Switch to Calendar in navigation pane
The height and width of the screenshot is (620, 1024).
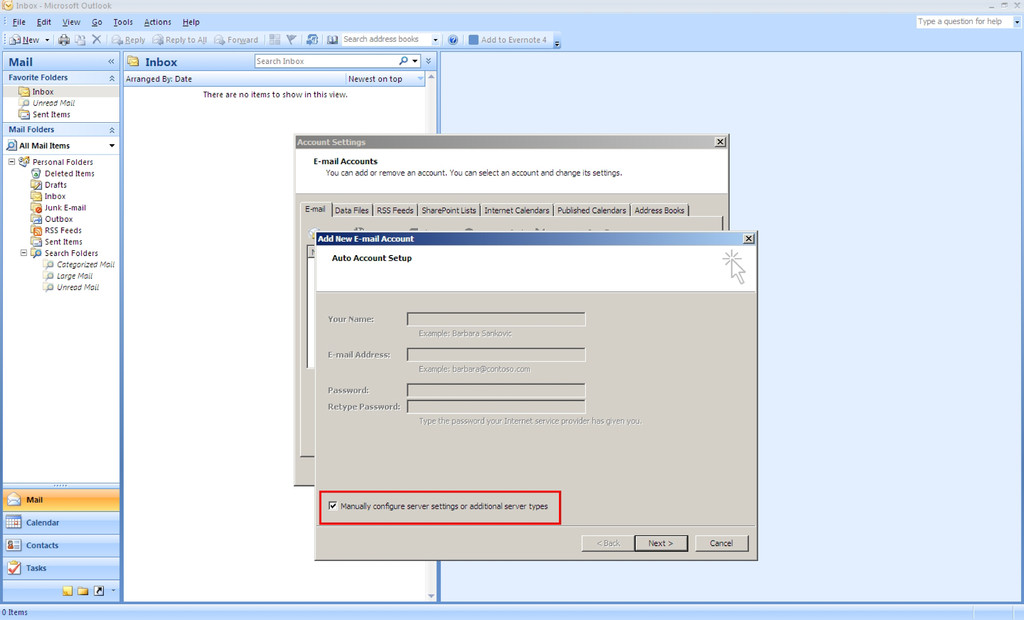pos(61,523)
